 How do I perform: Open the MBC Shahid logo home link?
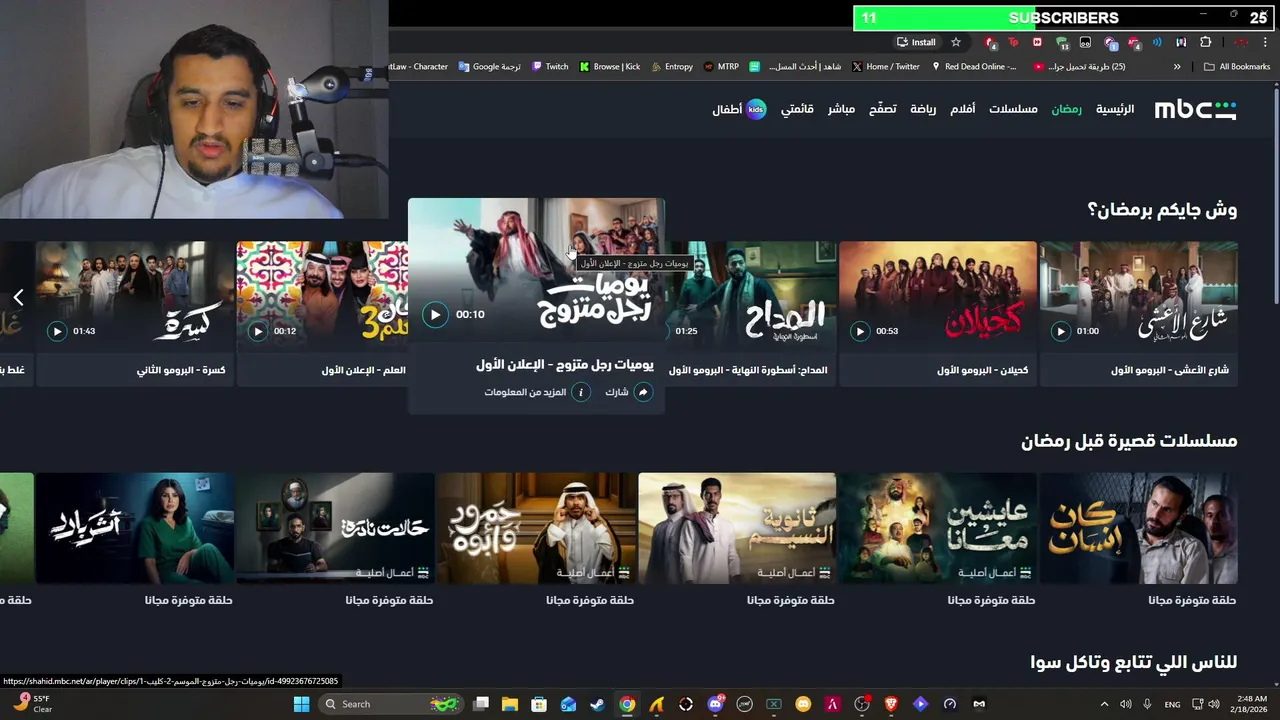click(1195, 109)
